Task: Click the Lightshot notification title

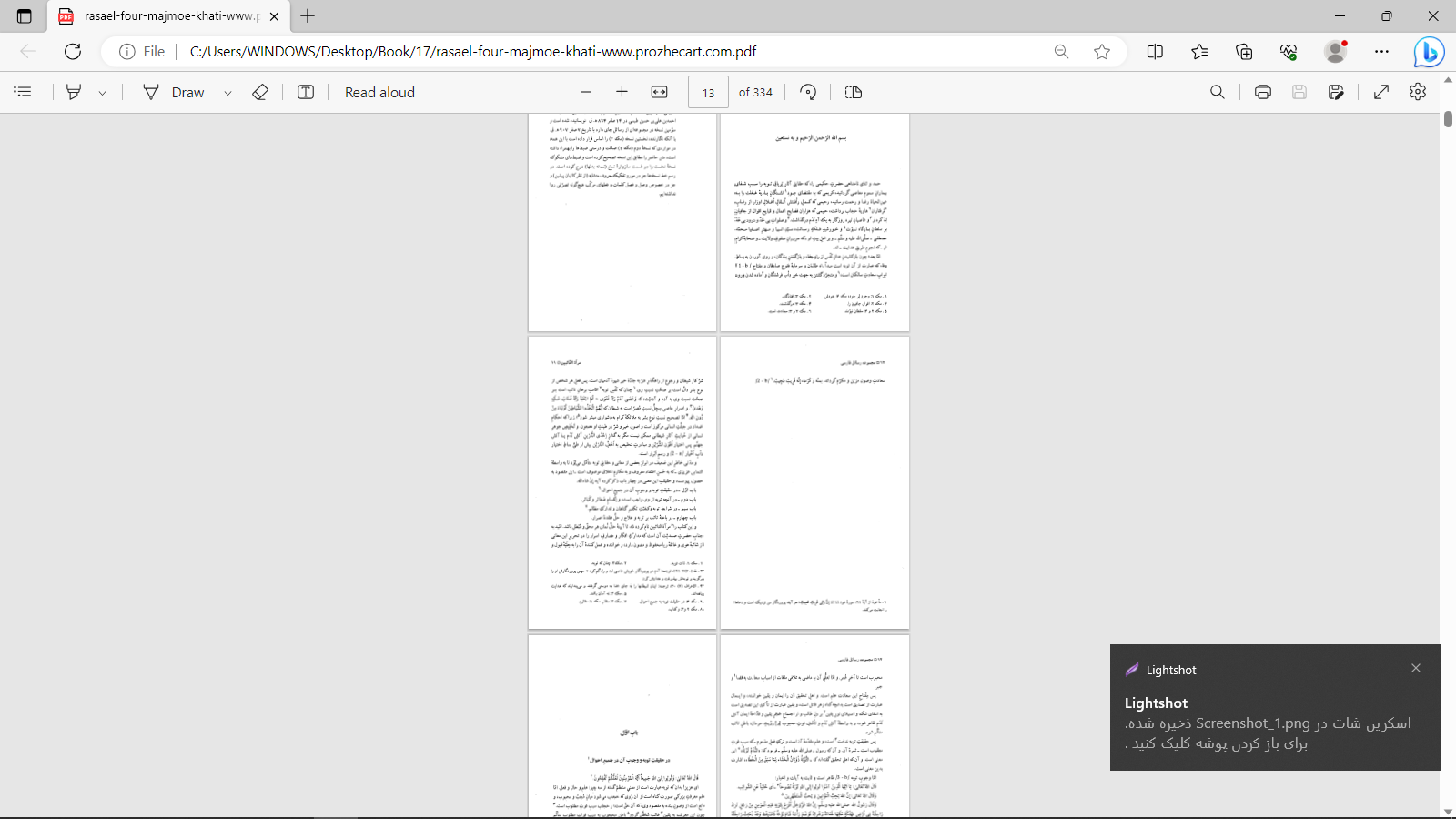Action: (1156, 703)
